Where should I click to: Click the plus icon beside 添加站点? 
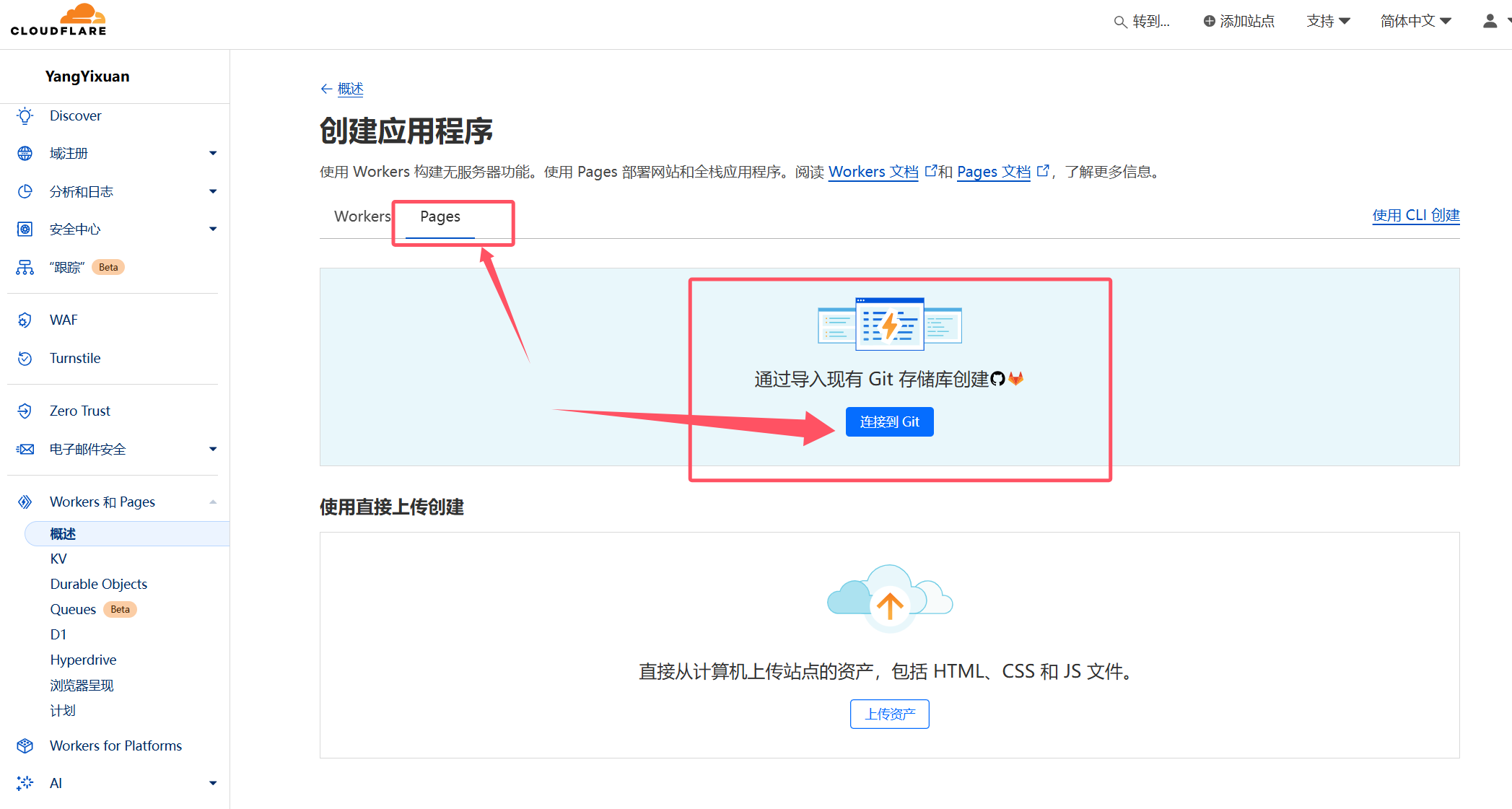[x=1210, y=21]
